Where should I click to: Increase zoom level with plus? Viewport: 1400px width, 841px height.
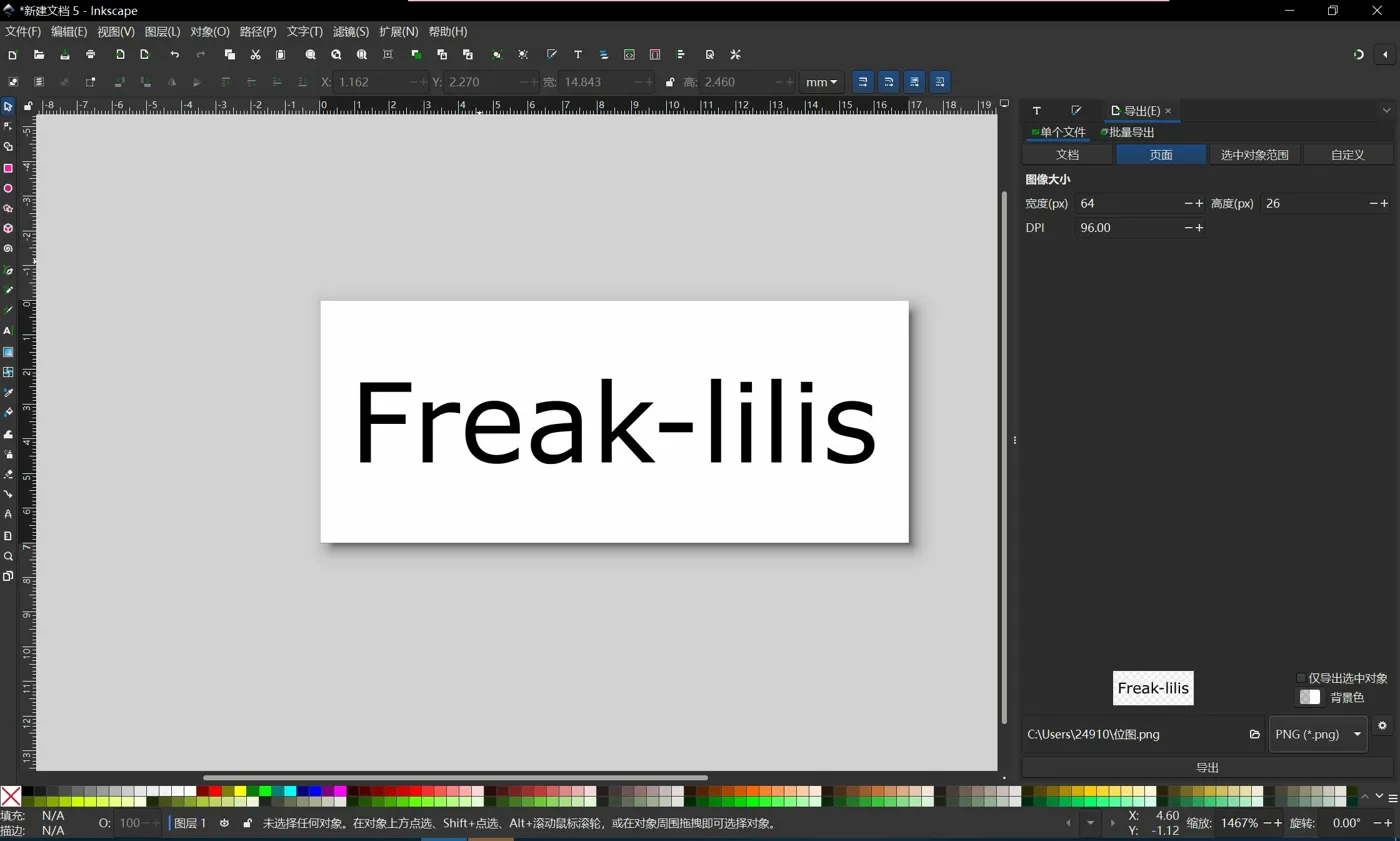point(1278,823)
